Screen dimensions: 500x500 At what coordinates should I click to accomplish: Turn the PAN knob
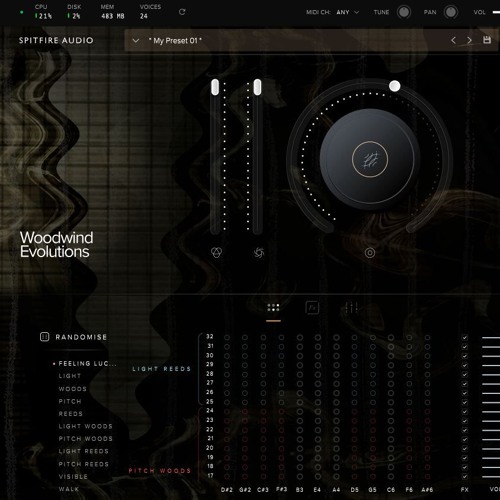click(451, 12)
